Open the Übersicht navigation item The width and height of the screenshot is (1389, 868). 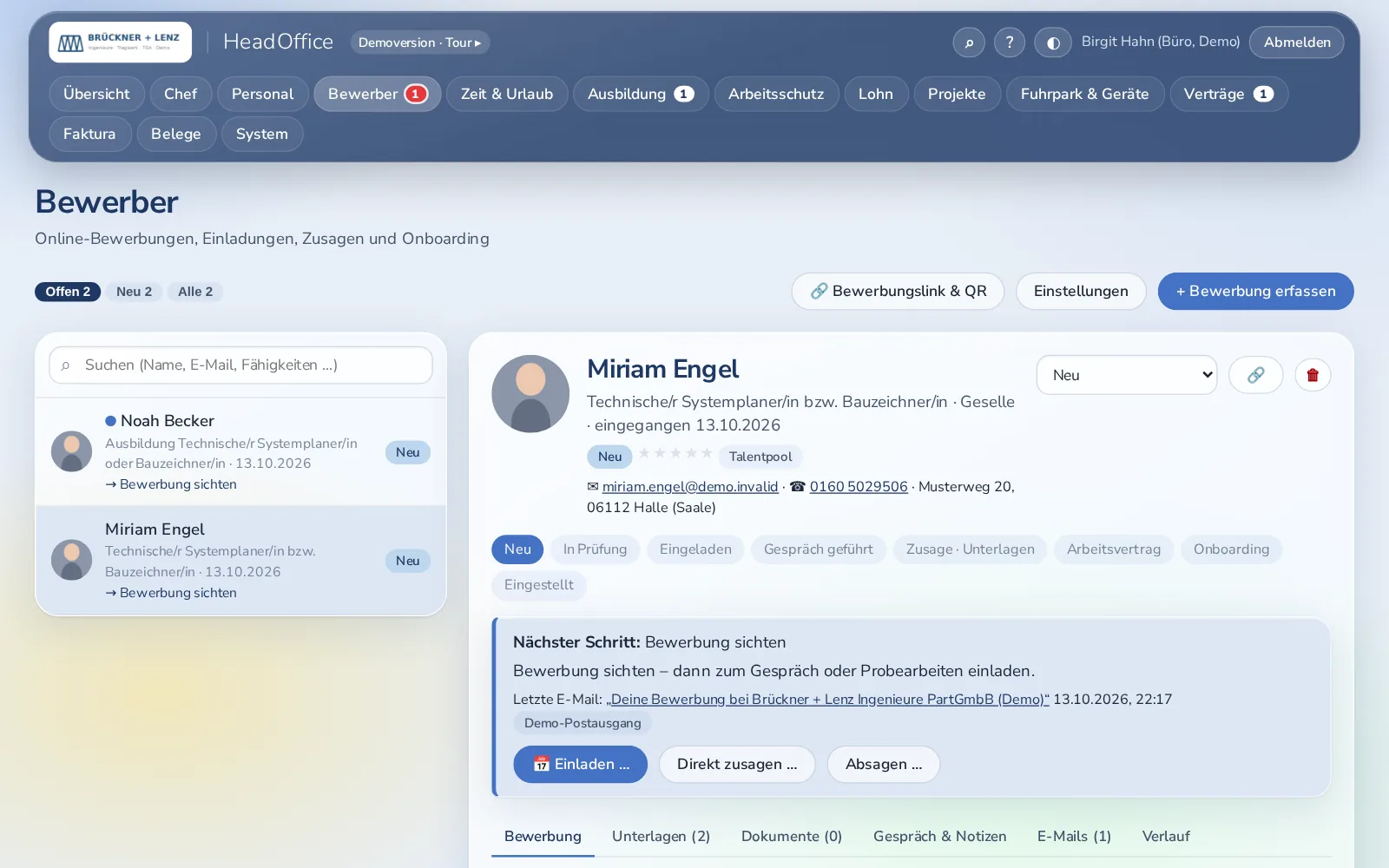pyautogui.click(x=96, y=94)
